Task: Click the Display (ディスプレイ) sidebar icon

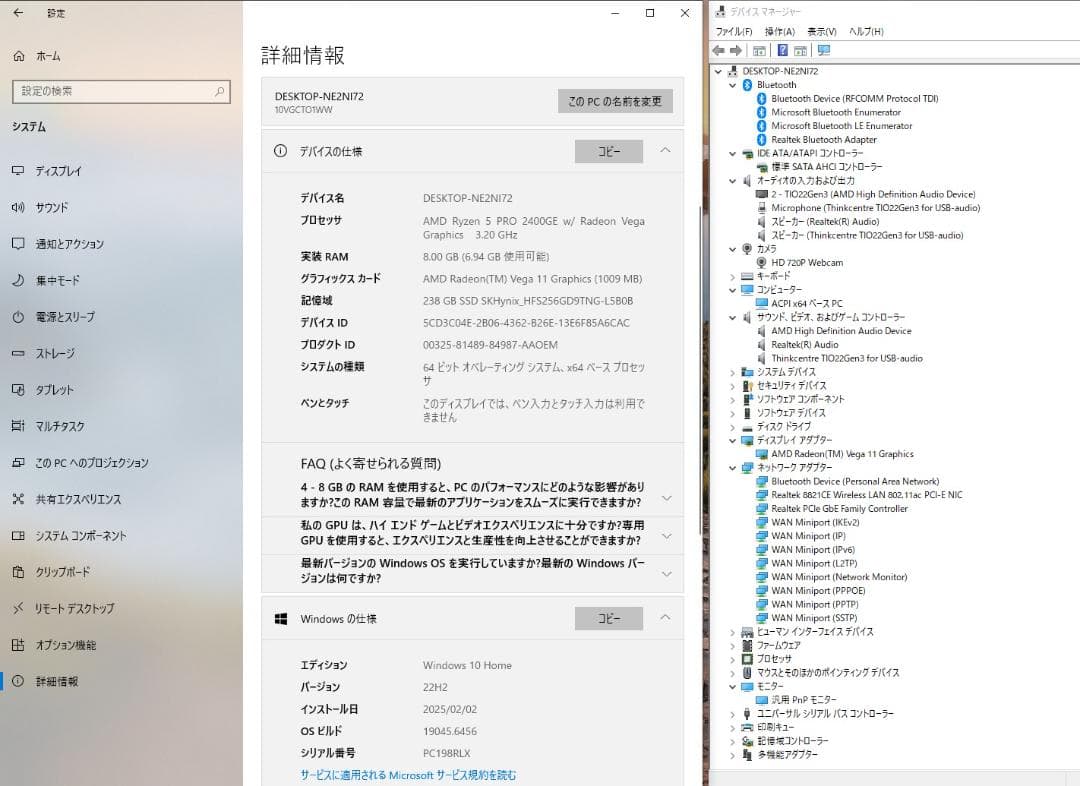Action: pyautogui.click(x=18, y=170)
